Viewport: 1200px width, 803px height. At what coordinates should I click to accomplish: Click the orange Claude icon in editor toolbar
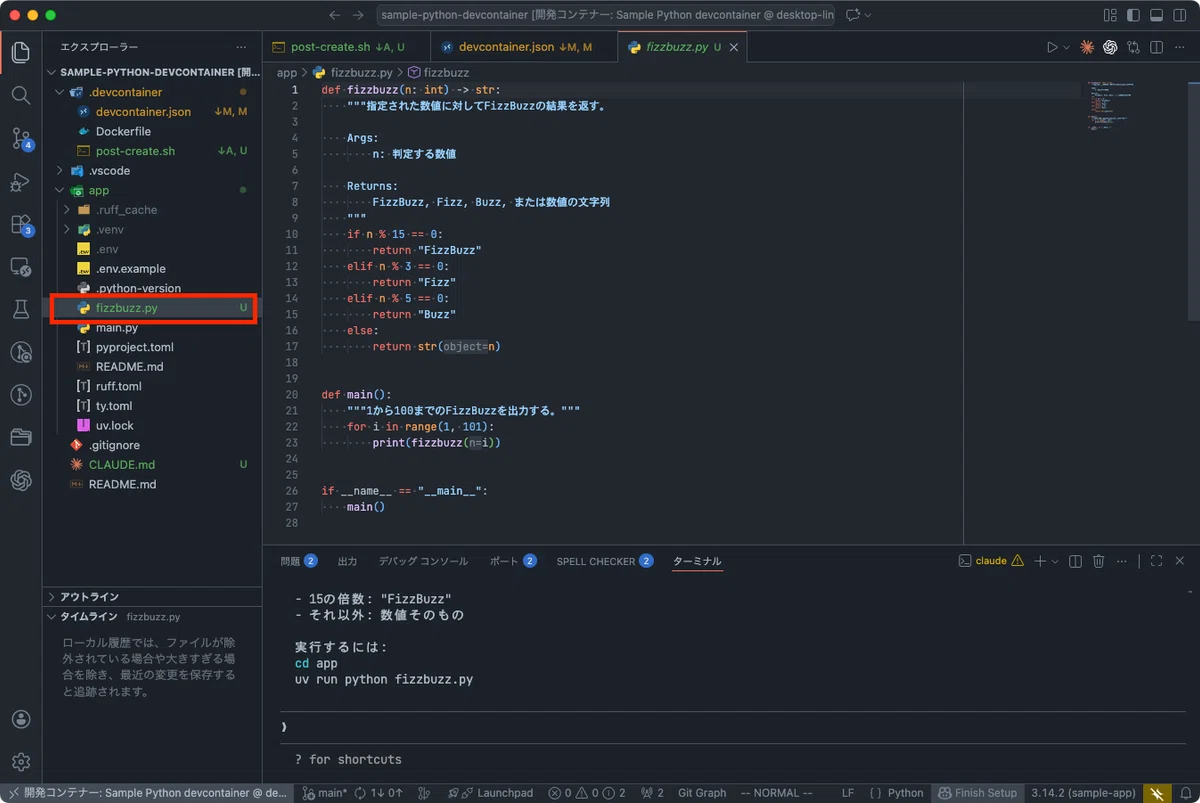pos(1087,47)
